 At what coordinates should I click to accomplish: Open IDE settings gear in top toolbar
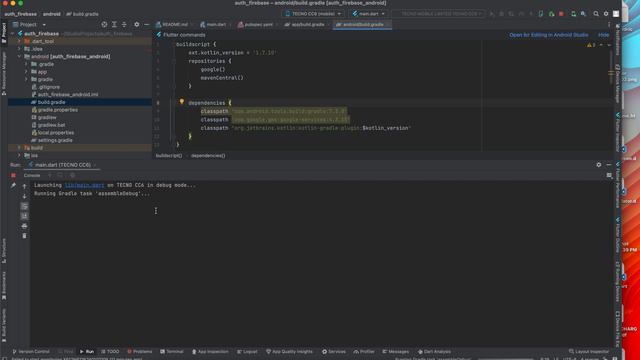[606, 14]
